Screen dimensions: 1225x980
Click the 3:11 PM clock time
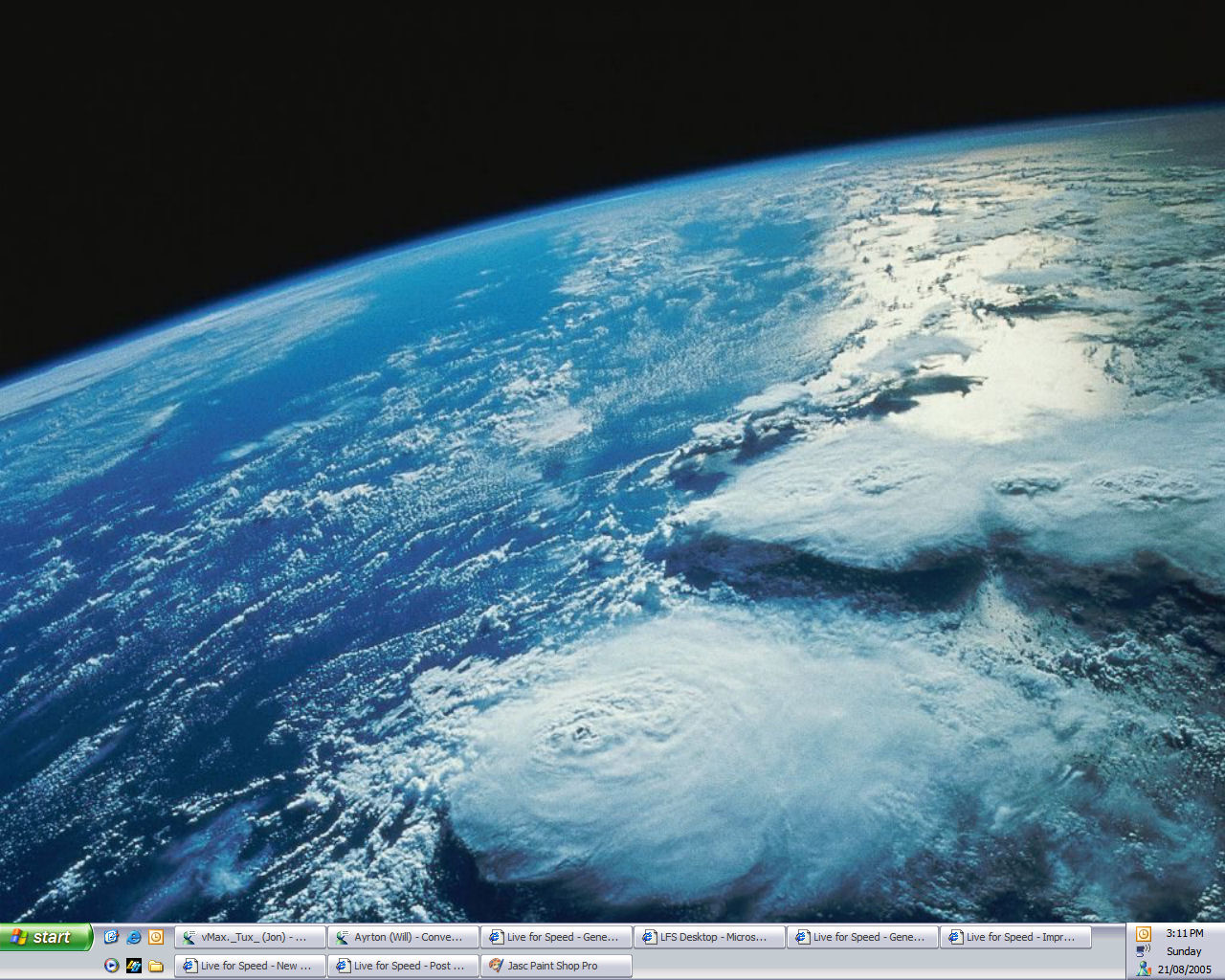point(1185,933)
